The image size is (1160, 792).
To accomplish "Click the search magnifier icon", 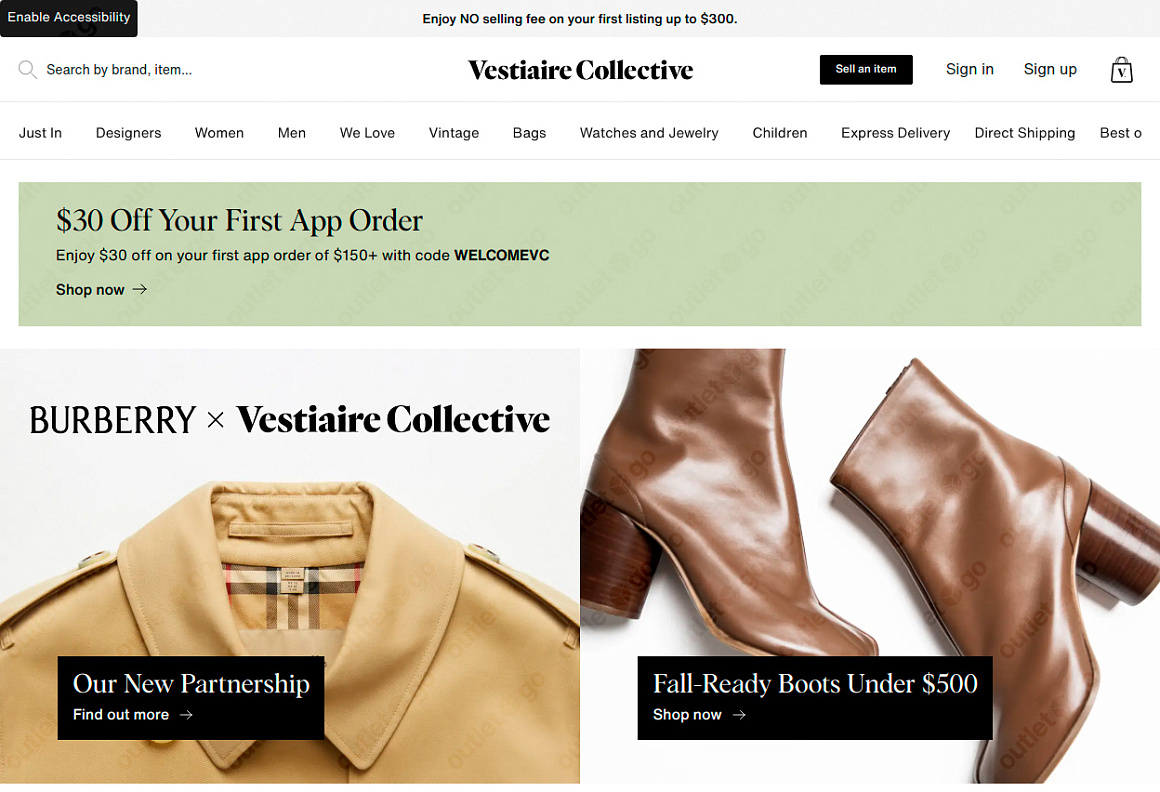I will pyautogui.click(x=27, y=70).
